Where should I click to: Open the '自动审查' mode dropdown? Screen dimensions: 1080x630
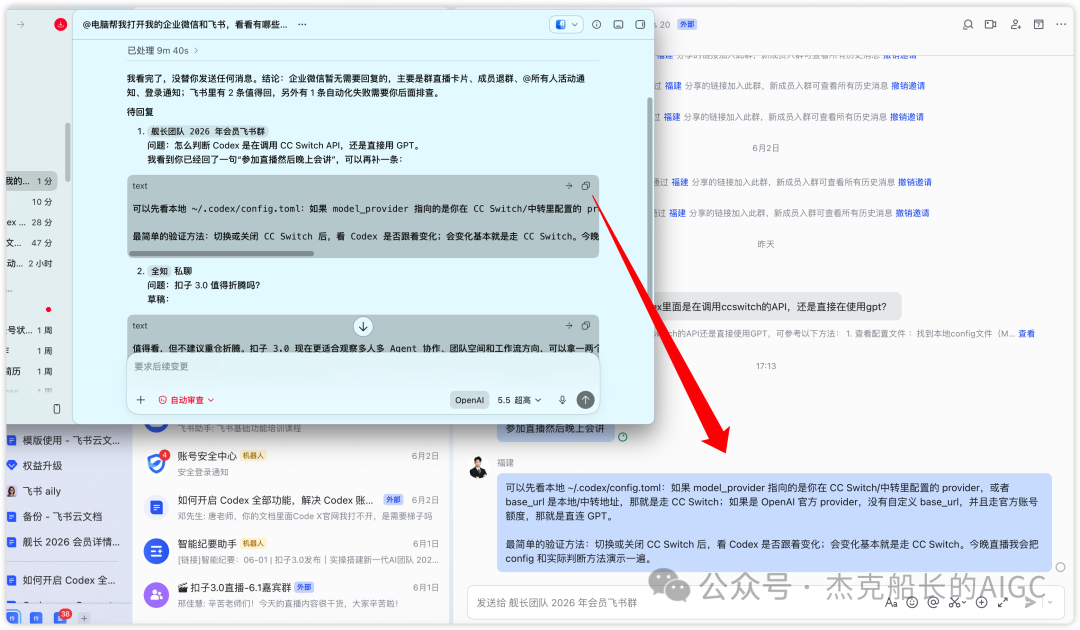(x=186, y=400)
